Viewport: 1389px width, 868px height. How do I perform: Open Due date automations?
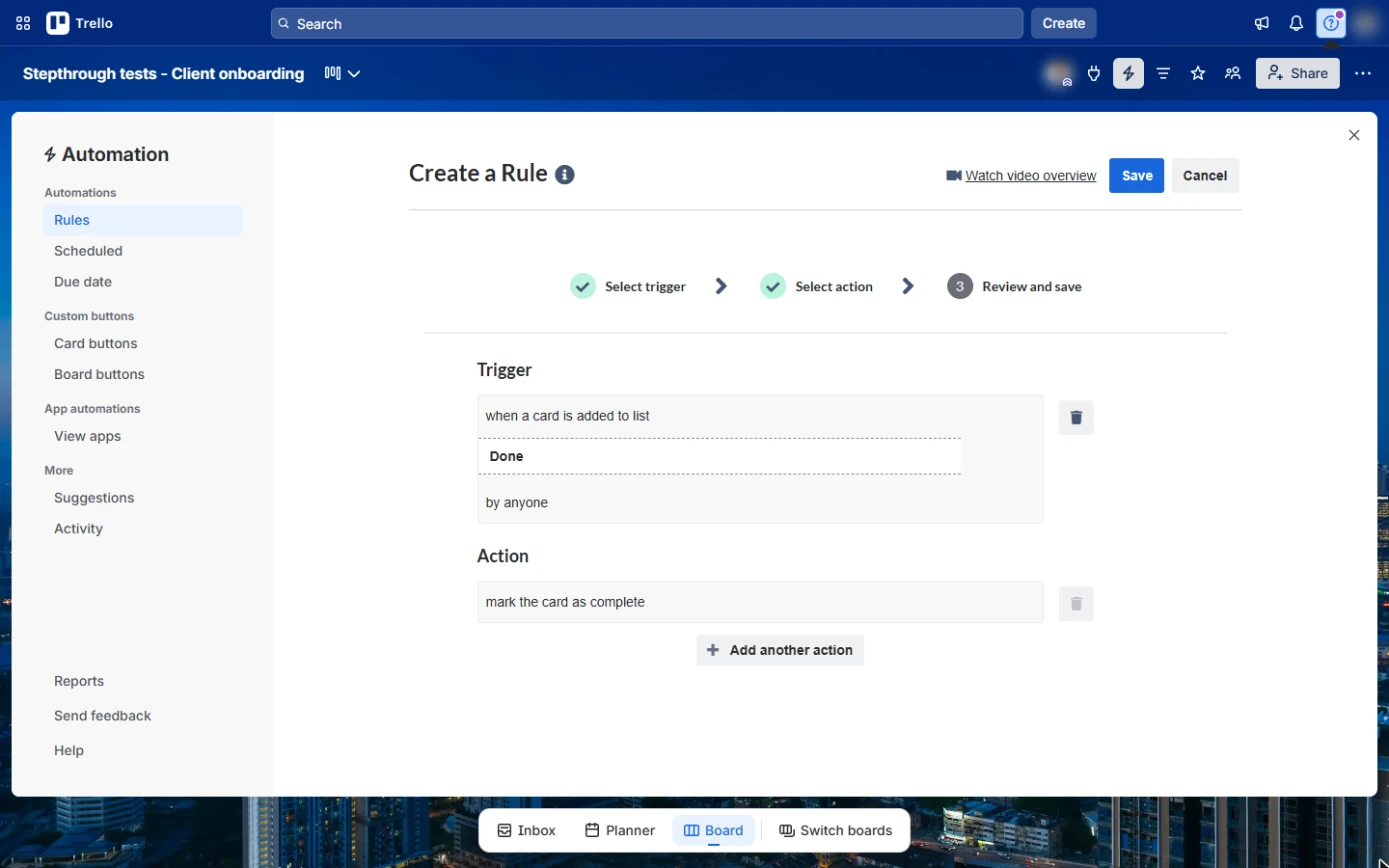tap(142, 282)
